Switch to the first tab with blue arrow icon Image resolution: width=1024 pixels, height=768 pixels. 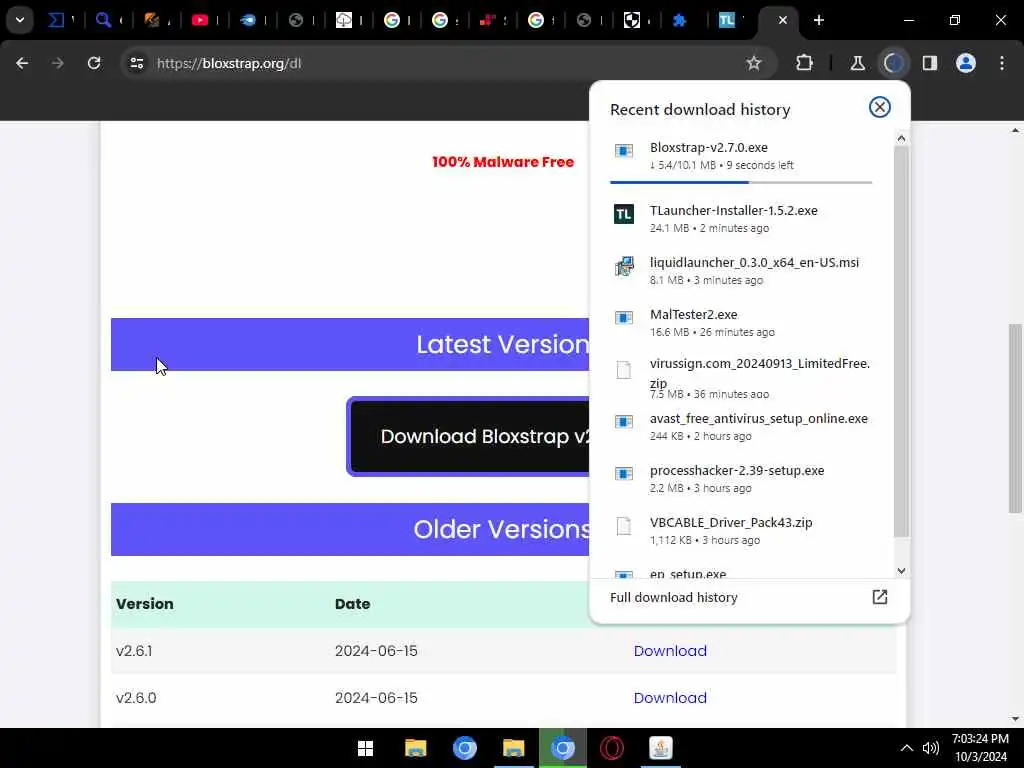coord(56,20)
